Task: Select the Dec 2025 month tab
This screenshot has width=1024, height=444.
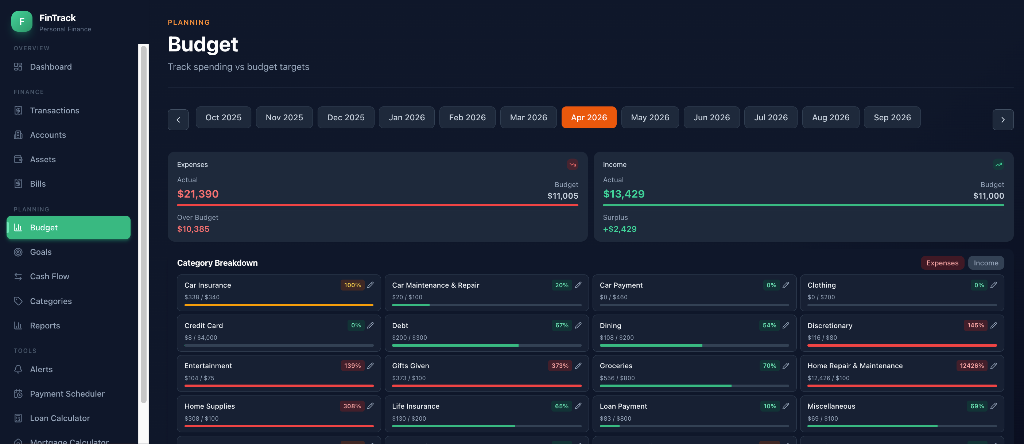Action: pyautogui.click(x=345, y=118)
